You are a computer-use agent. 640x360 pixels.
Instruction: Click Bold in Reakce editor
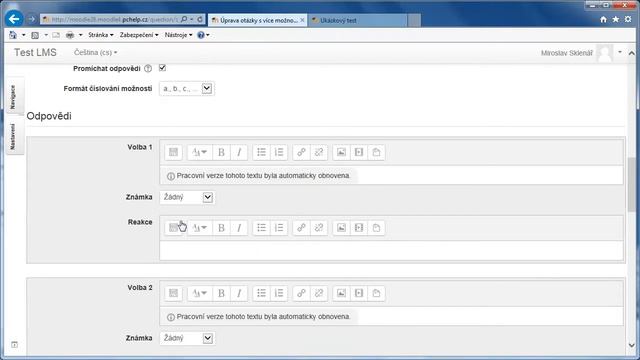pyautogui.click(x=221, y=227)
